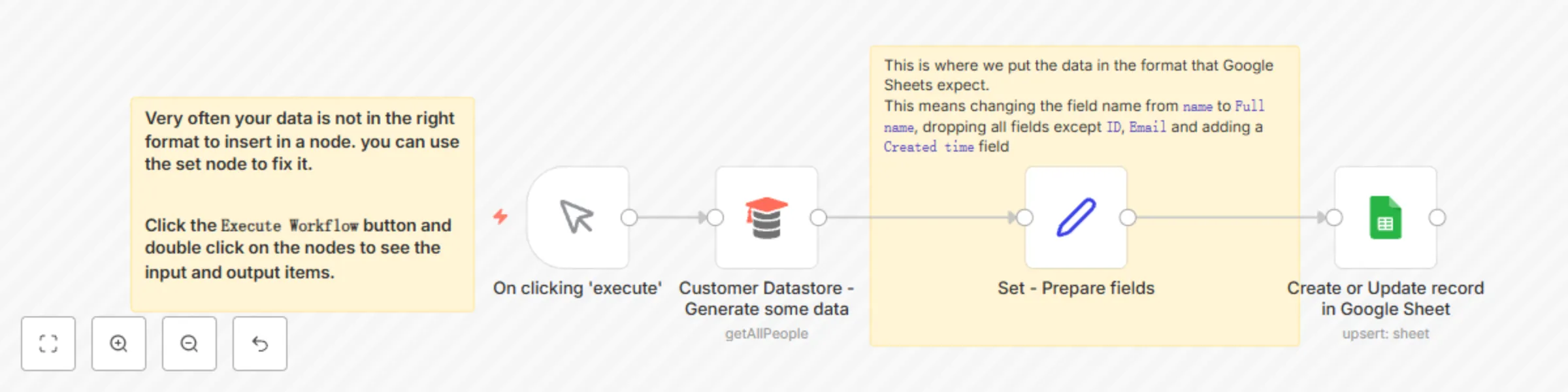Screen dimensions: 1568x392
Task: Click the 'On clicking execute' node label
Action: pyautogui.click(x=577, y=287)
